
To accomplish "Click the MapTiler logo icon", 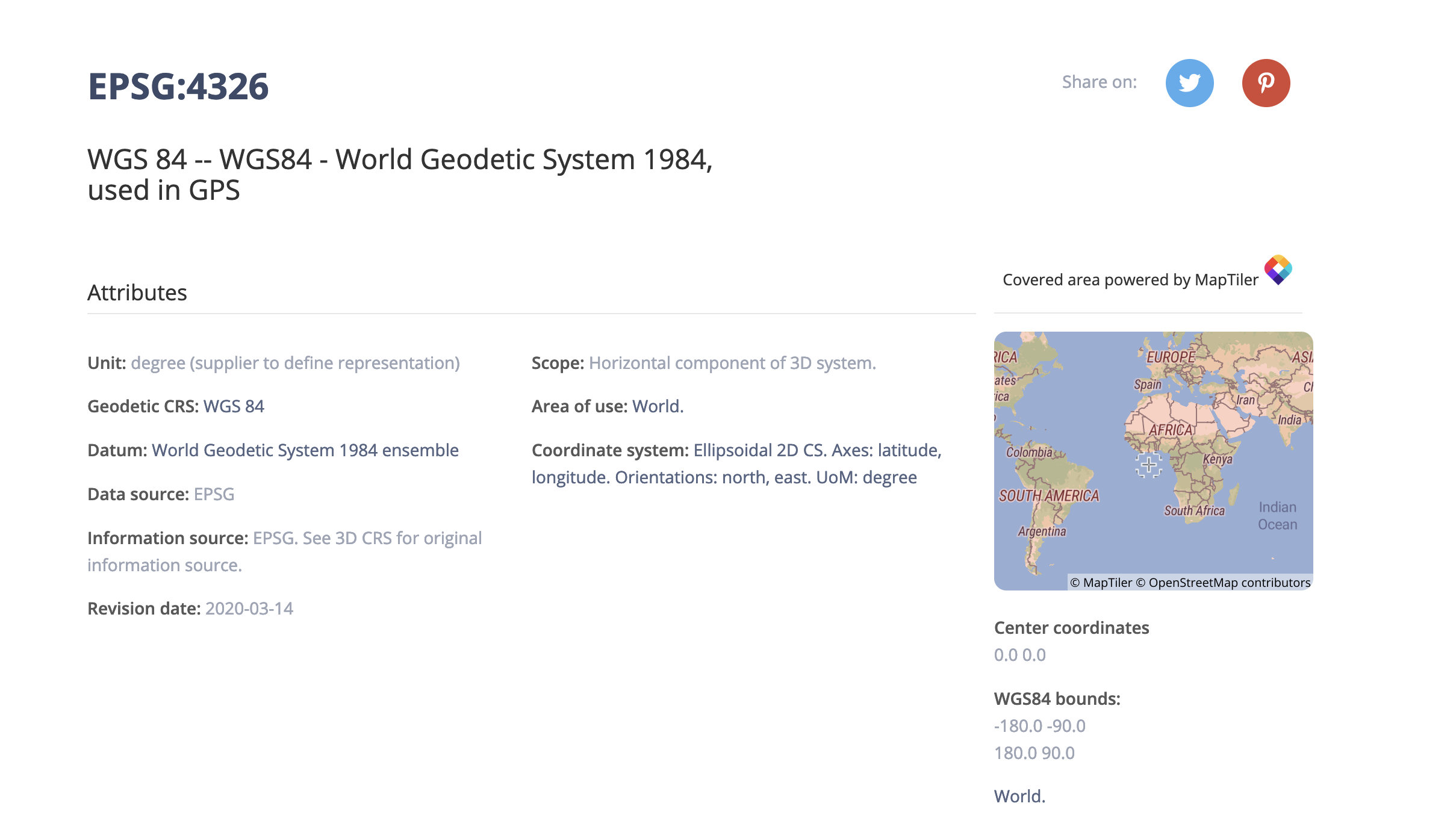I will [1278, 270].
